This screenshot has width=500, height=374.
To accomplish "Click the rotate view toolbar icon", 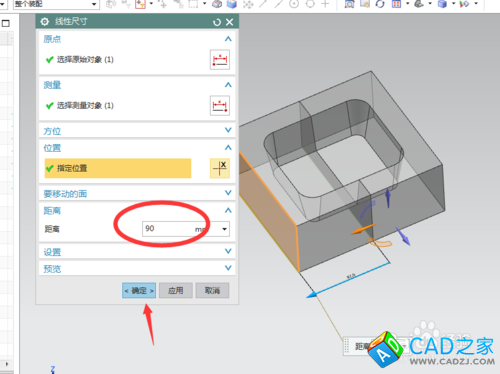I will tap(380, 4).
